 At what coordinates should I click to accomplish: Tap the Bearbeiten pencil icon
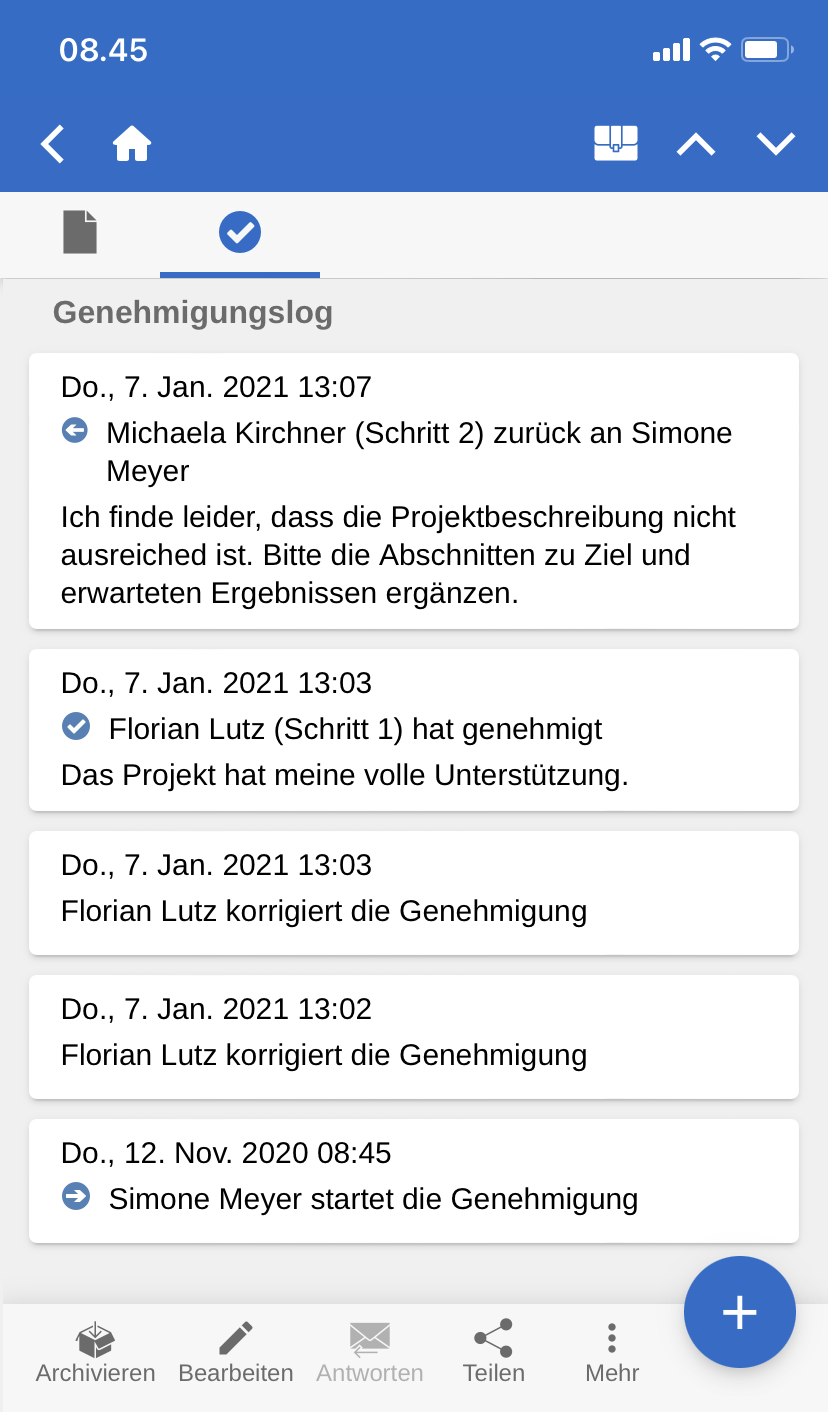(236, 1339)
